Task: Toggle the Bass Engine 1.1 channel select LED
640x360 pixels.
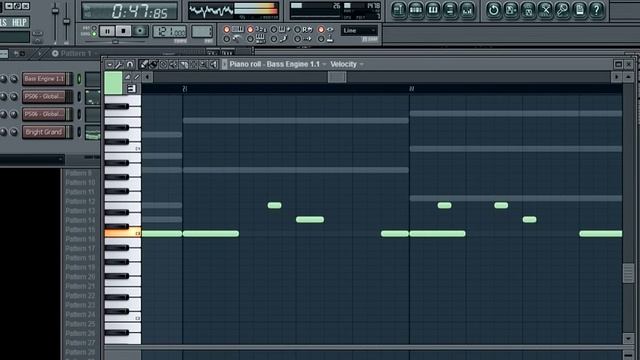Action: point(79,79)
